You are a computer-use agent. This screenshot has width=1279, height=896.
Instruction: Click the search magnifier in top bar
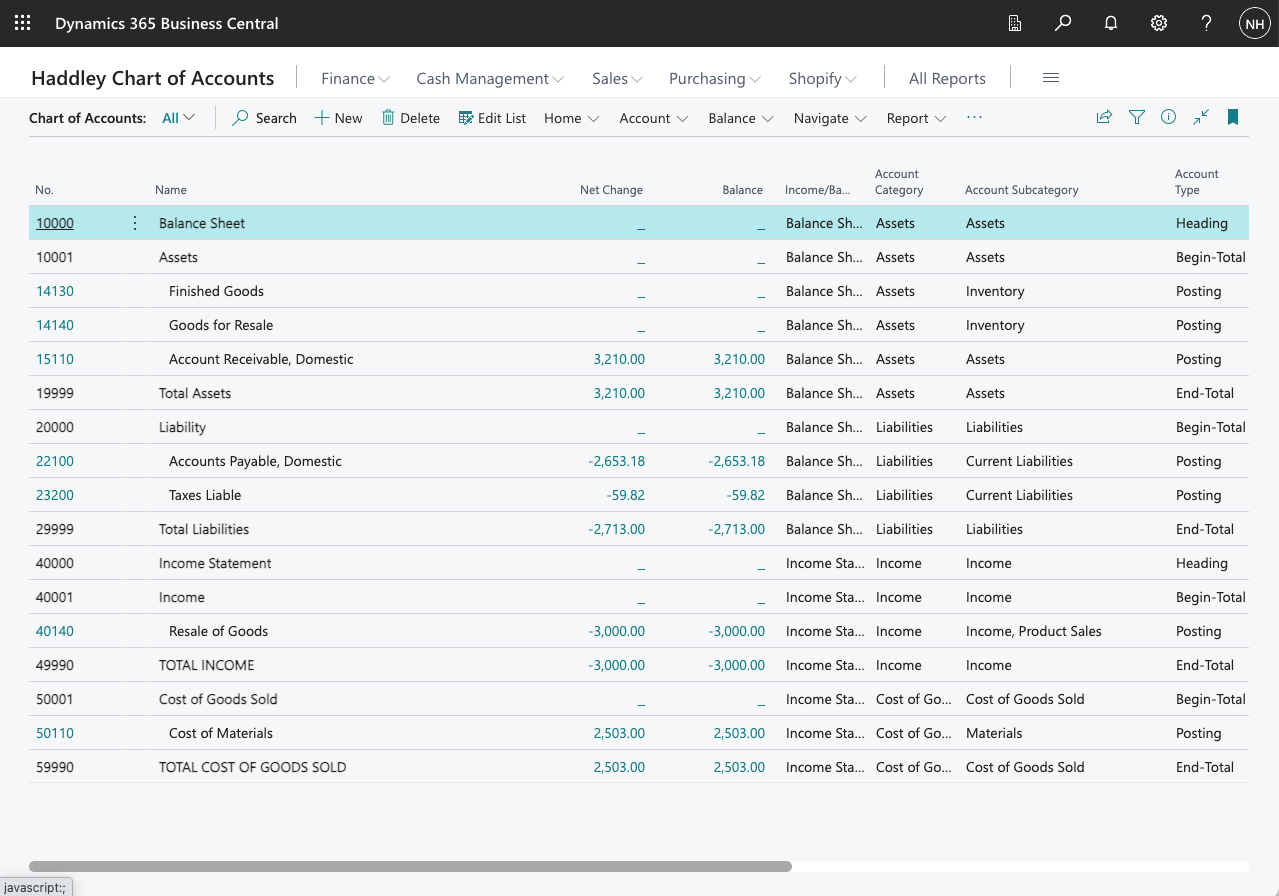tap(1063, 23)
